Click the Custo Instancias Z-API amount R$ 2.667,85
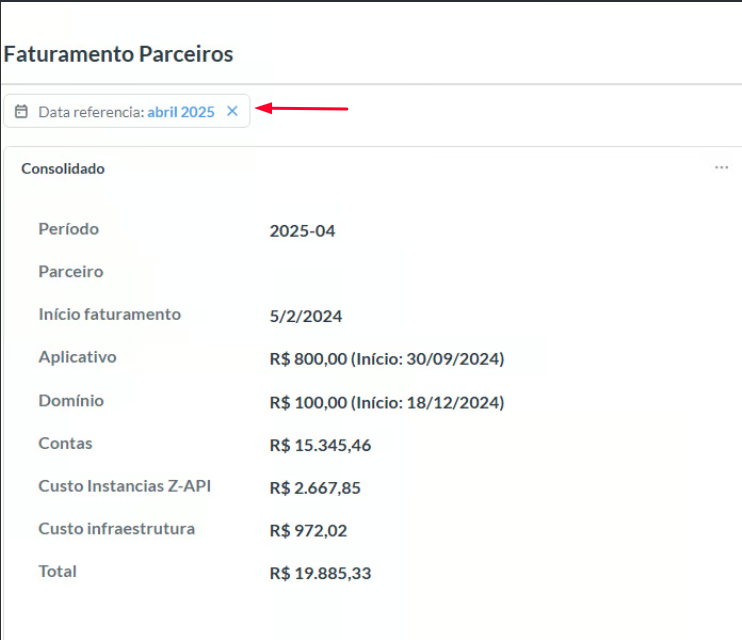 pyautogui.click(x=315, y=488)
